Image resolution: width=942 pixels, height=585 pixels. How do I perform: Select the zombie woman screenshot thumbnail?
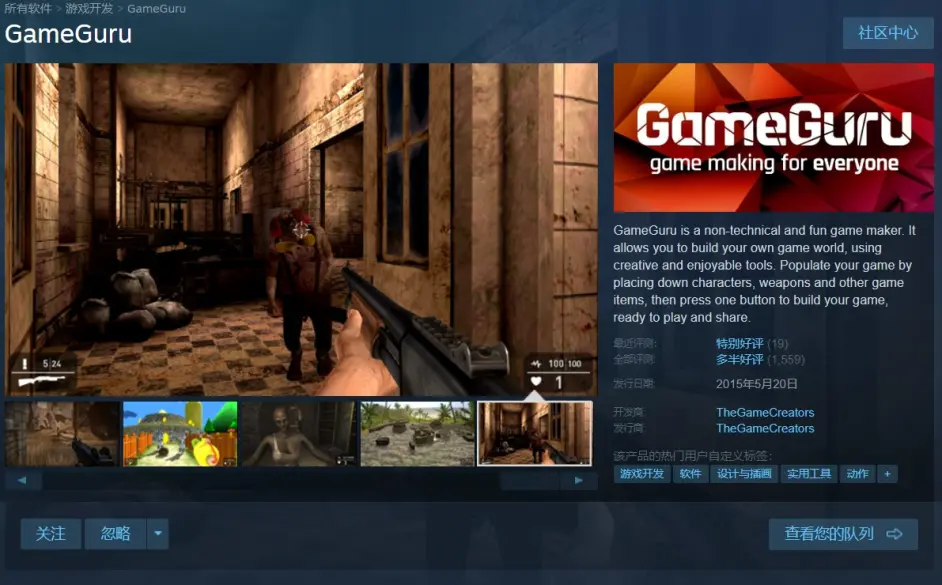tap(299, 434)
